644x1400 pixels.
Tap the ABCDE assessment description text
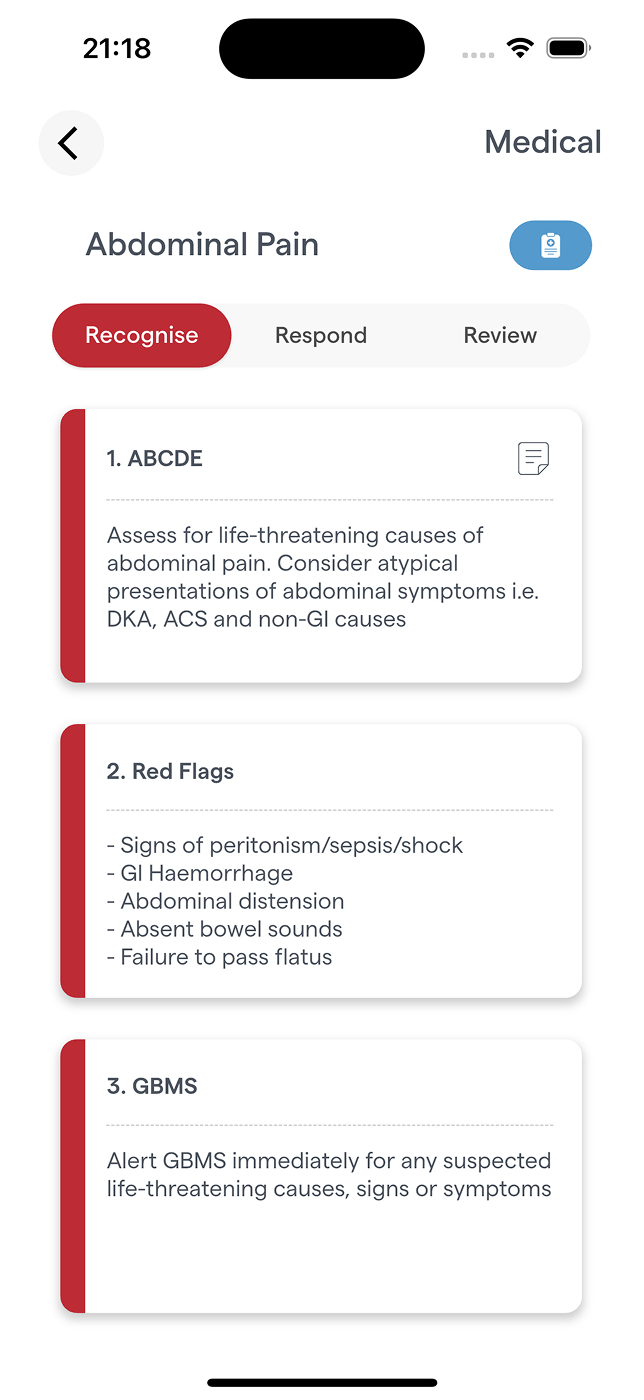[x=322, y=577]
